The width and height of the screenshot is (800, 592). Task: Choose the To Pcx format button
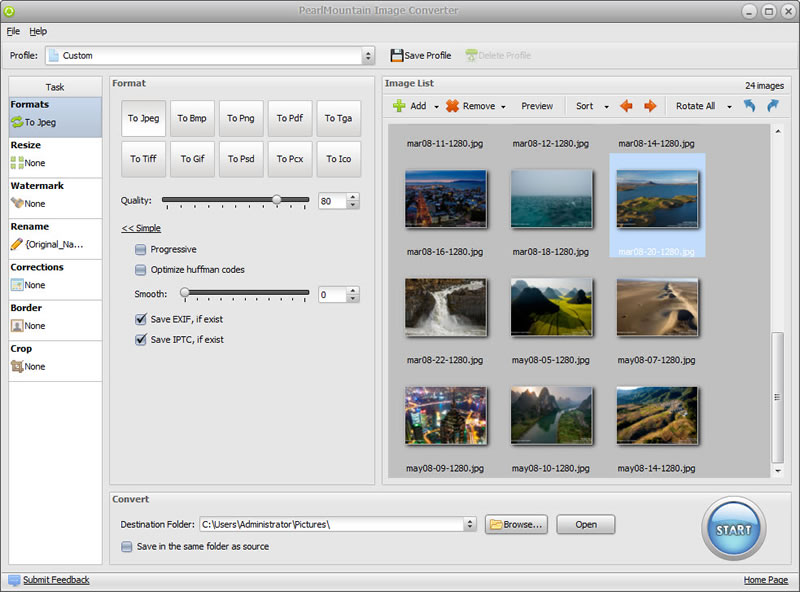[290, 159]
